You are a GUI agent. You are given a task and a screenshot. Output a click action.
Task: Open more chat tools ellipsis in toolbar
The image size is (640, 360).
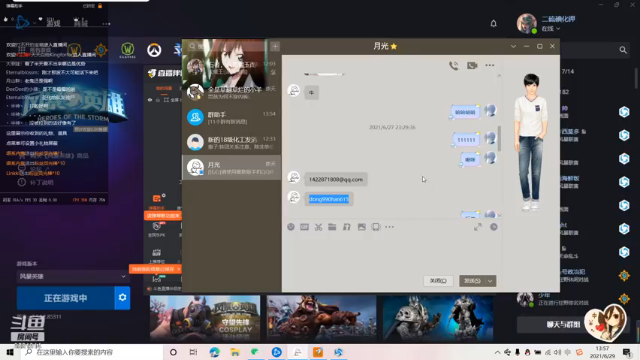tap(389, 227)
